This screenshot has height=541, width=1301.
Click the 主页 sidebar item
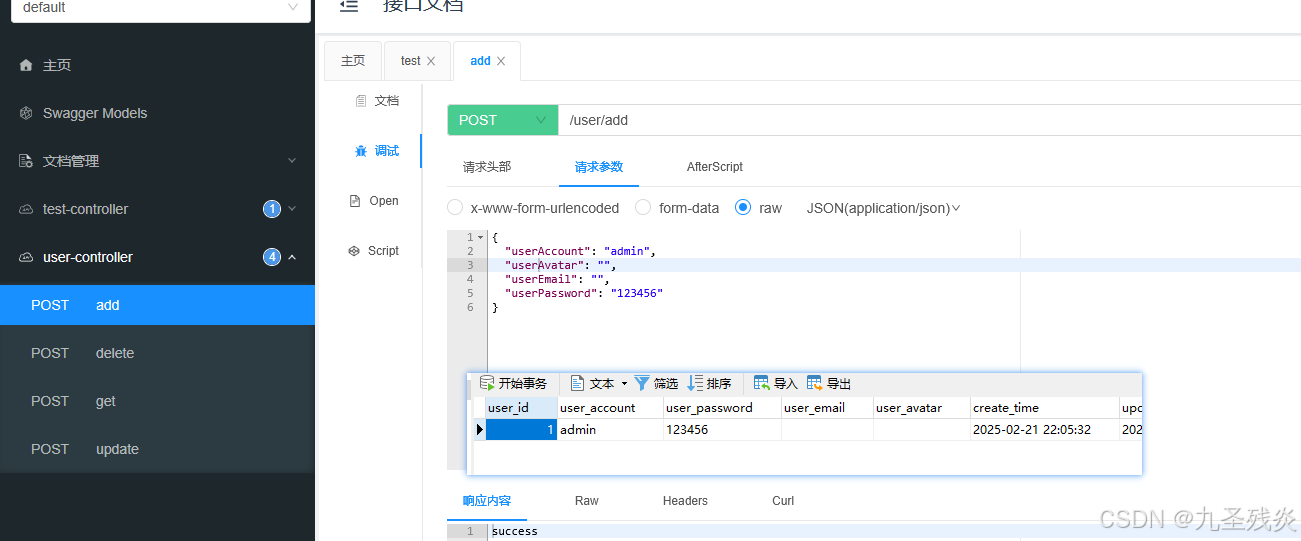point(157,65)
